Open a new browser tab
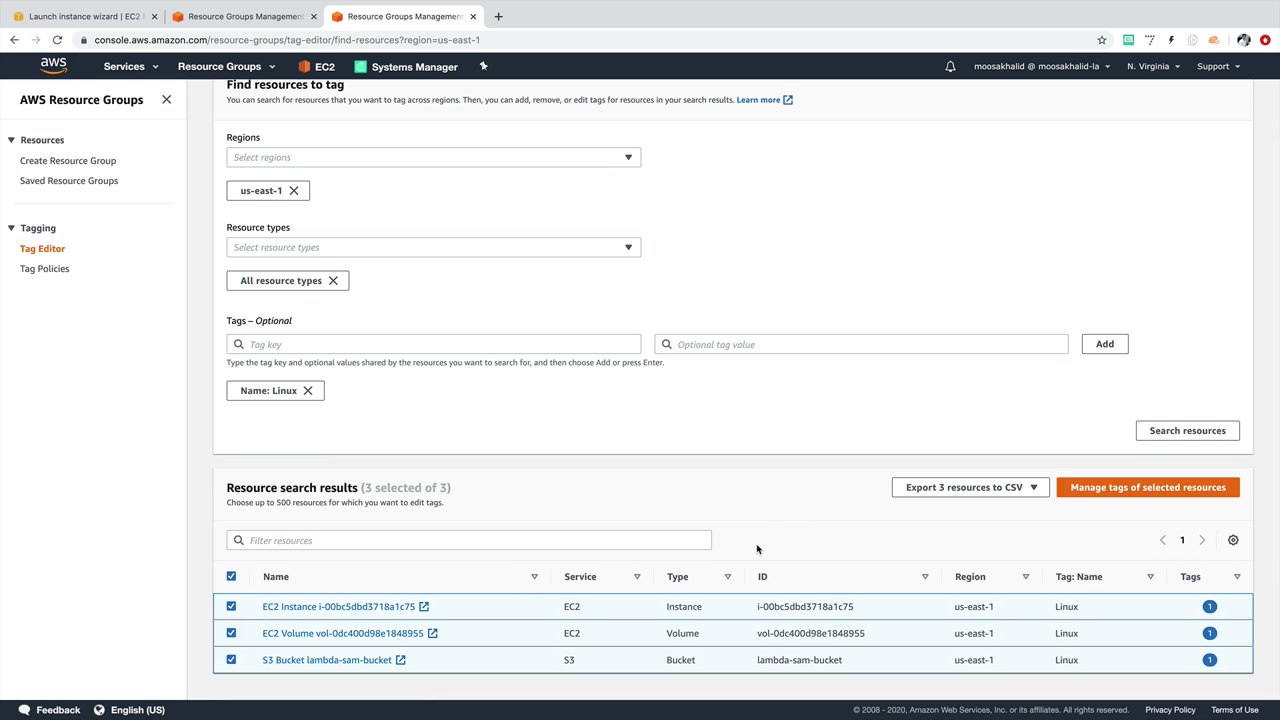This screenshot has height=720, width=1280. (498, 16)
